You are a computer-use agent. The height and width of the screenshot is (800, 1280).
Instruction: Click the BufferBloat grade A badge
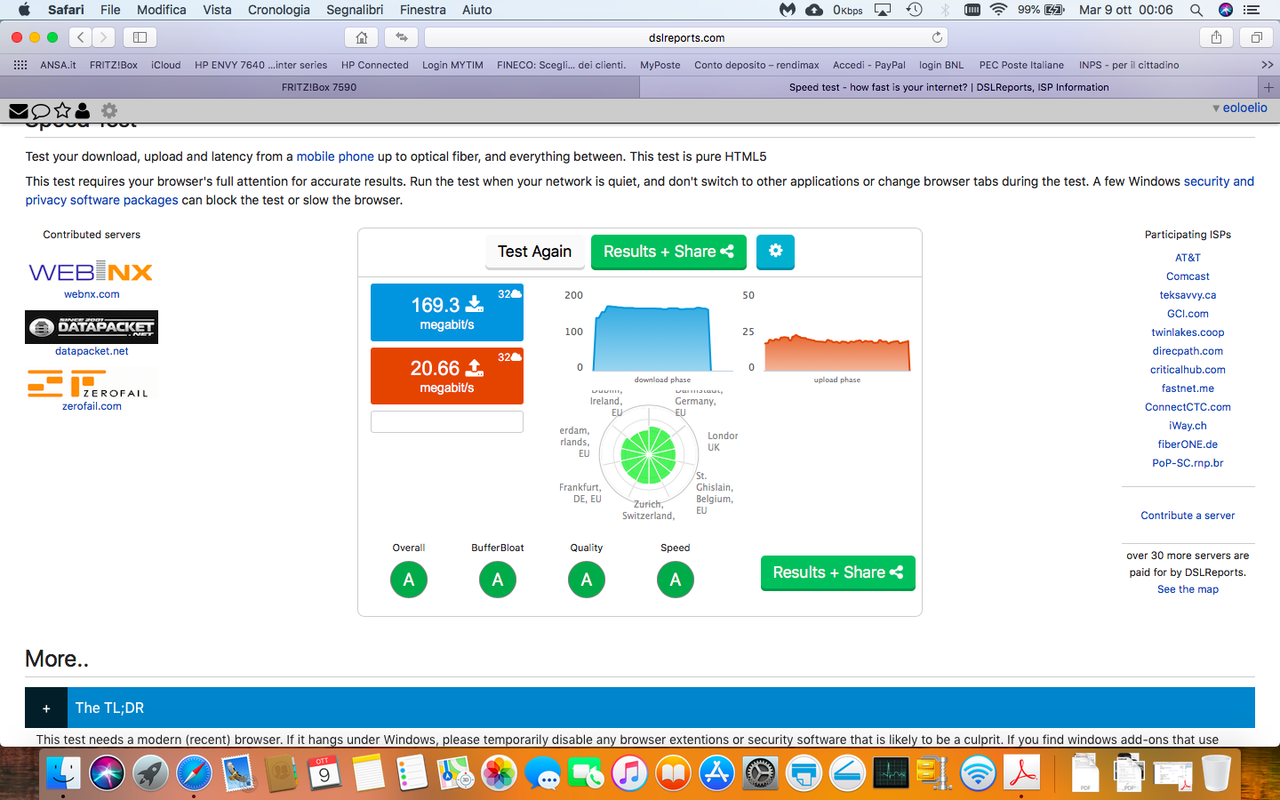tap(497, 579)
